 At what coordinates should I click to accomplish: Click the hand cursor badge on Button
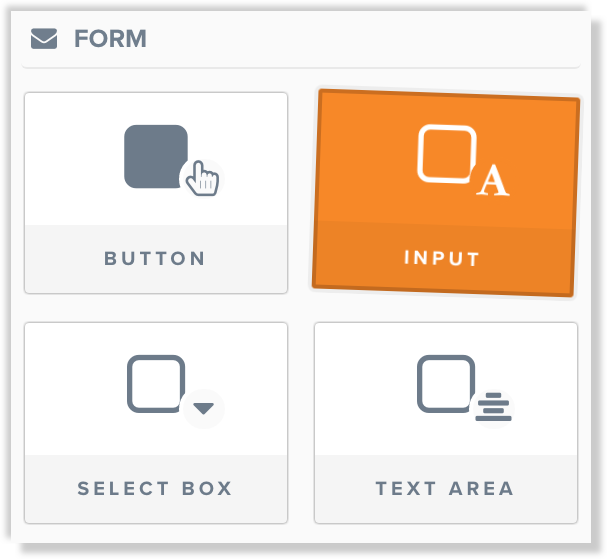202,179
